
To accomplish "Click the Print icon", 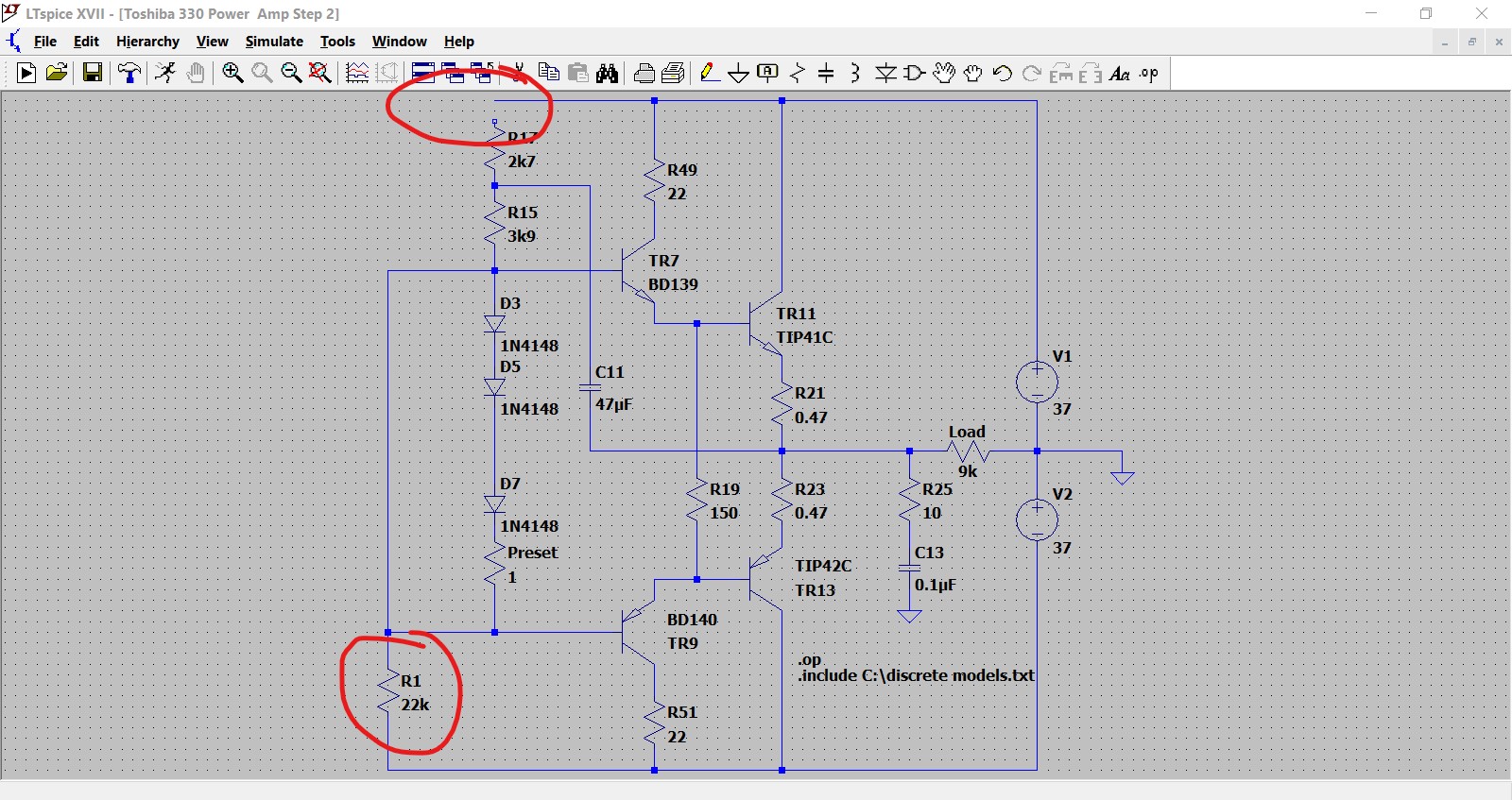I will point(674,73).
